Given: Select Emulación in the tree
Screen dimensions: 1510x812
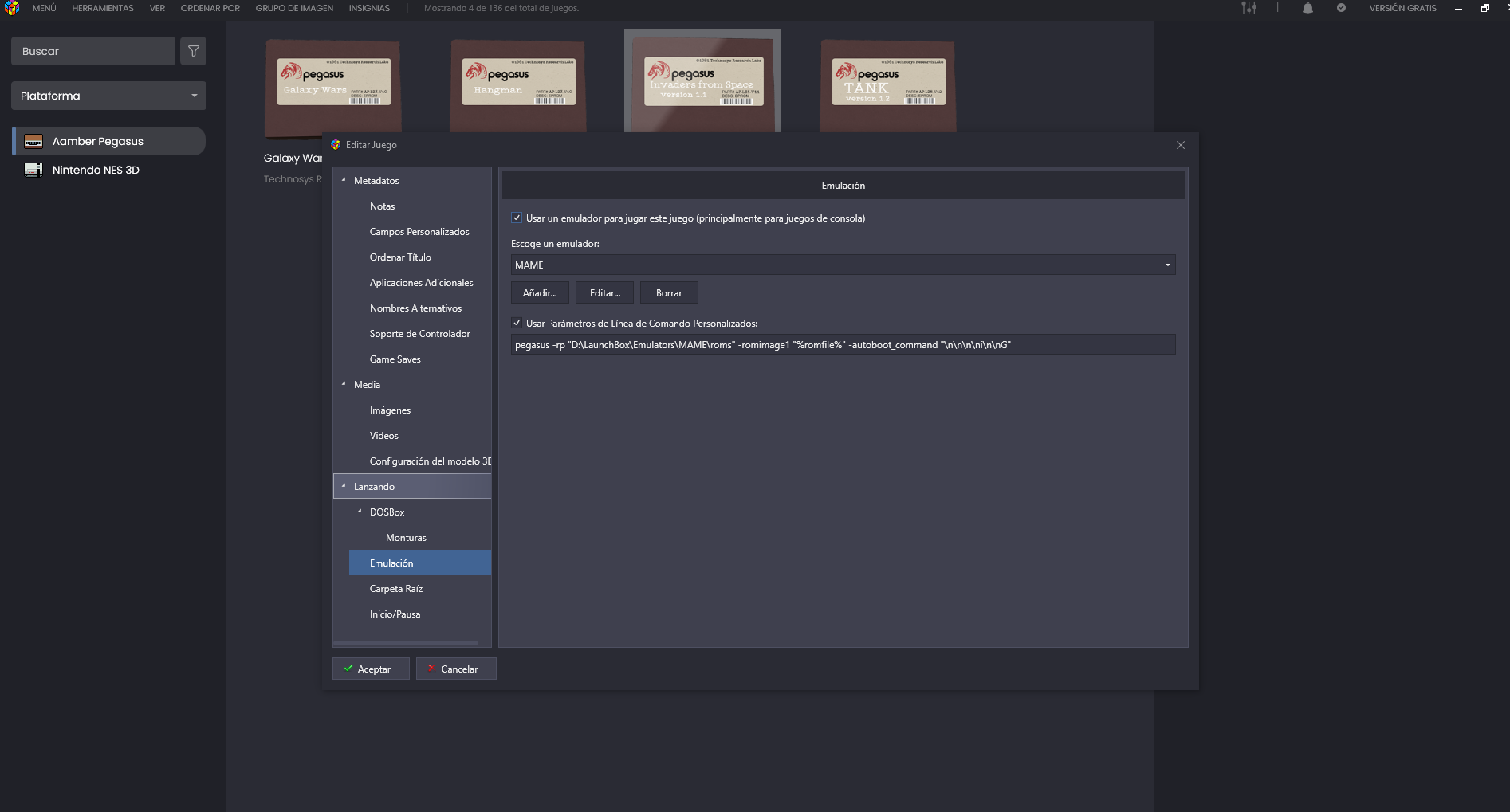Looking at the screenshot, I should point(420,563).
